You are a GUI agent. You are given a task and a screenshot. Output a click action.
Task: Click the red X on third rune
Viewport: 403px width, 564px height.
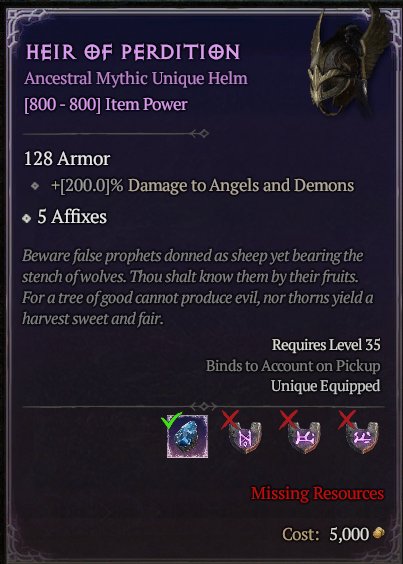pyautogui.click(x=347, y=420)
